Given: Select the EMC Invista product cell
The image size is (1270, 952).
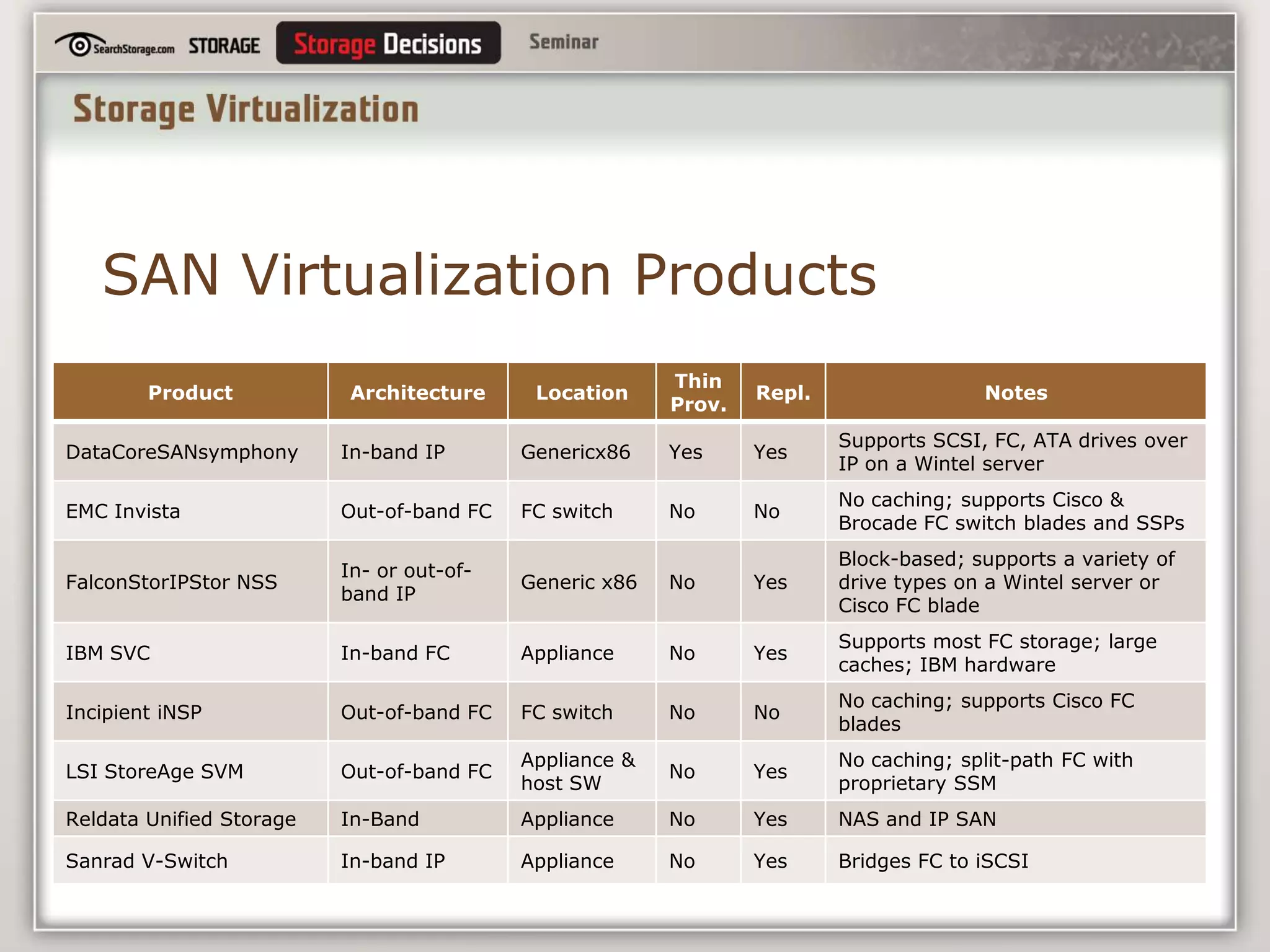Looking at the screenshot, I should tap(190, 511).
